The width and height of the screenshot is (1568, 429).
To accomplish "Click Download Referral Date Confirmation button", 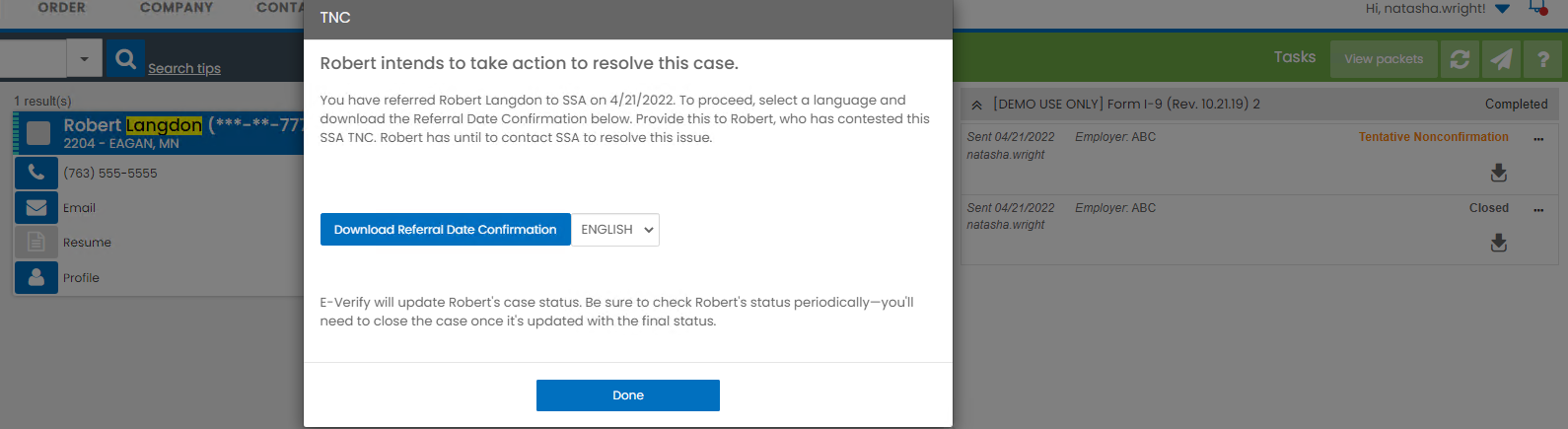I will click(446, 230).
